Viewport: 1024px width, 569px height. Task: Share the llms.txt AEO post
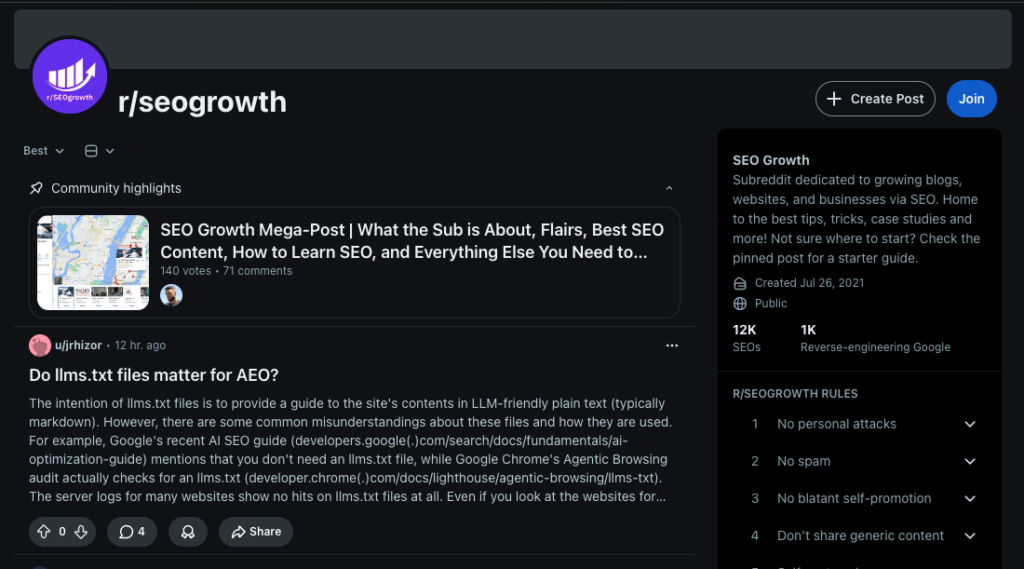[x=256, y=532]
